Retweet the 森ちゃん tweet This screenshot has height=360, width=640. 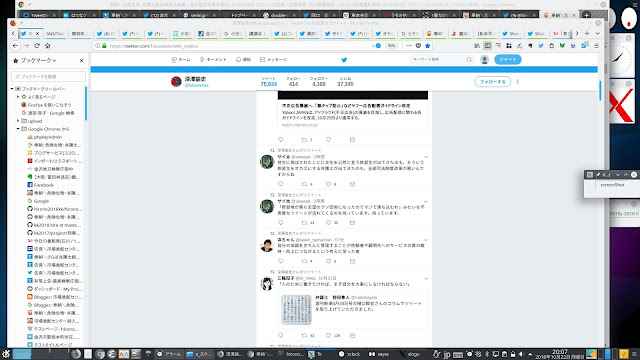304,261
